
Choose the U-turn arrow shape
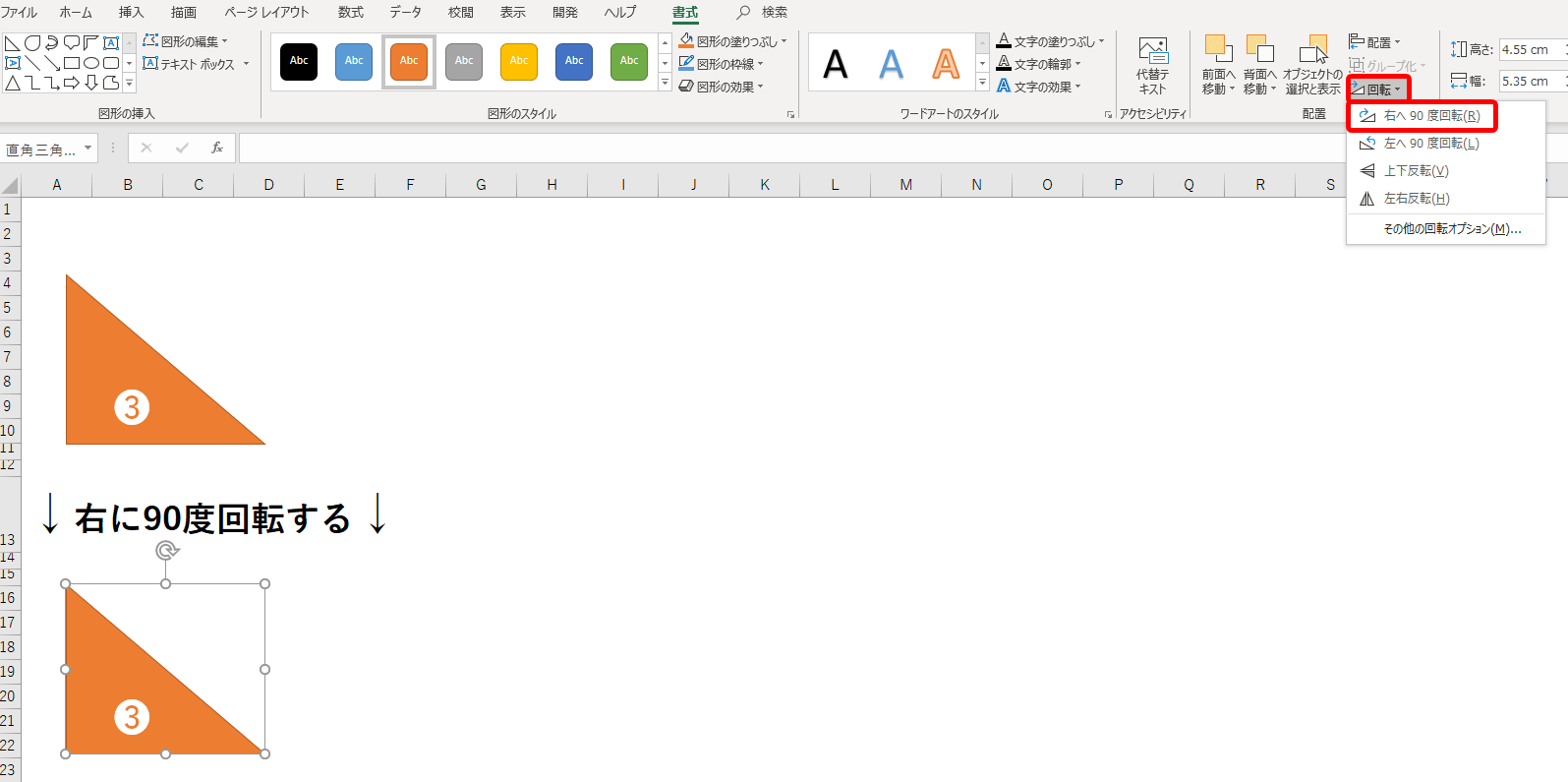pyautogui.click(x=52, y=43)
